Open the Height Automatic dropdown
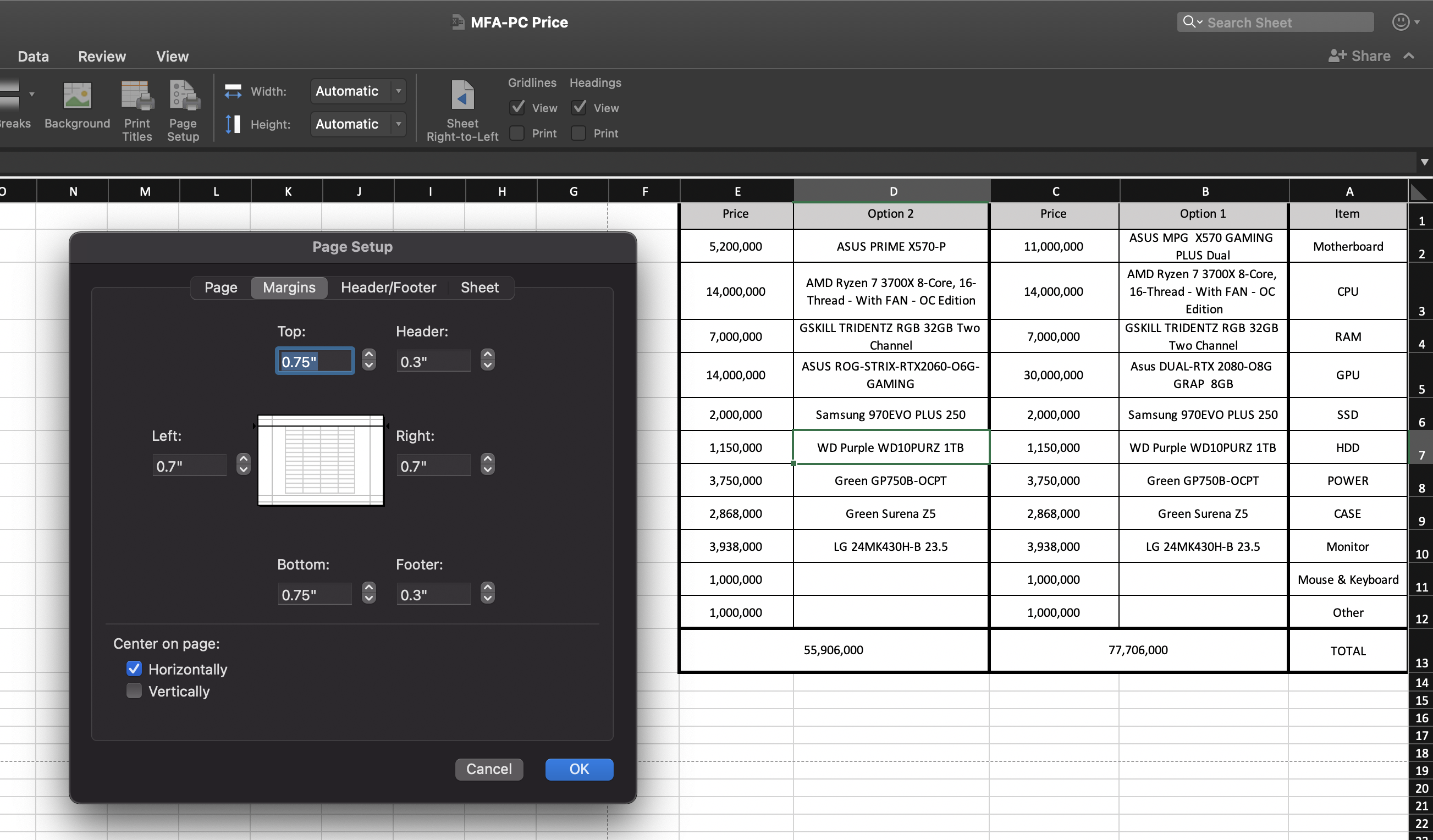 (x=398, y=124)
